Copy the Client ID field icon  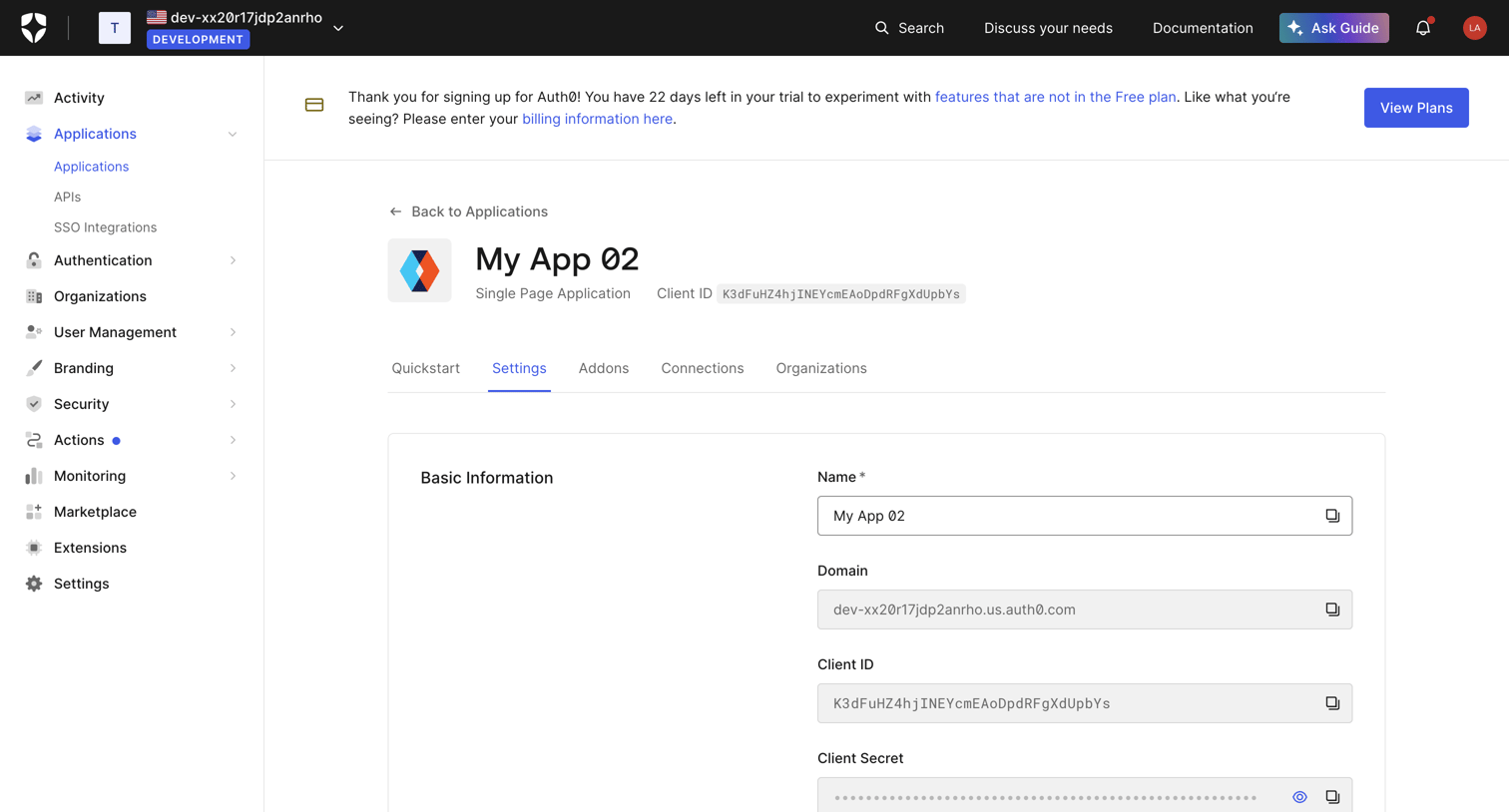tap(1332, 703)
